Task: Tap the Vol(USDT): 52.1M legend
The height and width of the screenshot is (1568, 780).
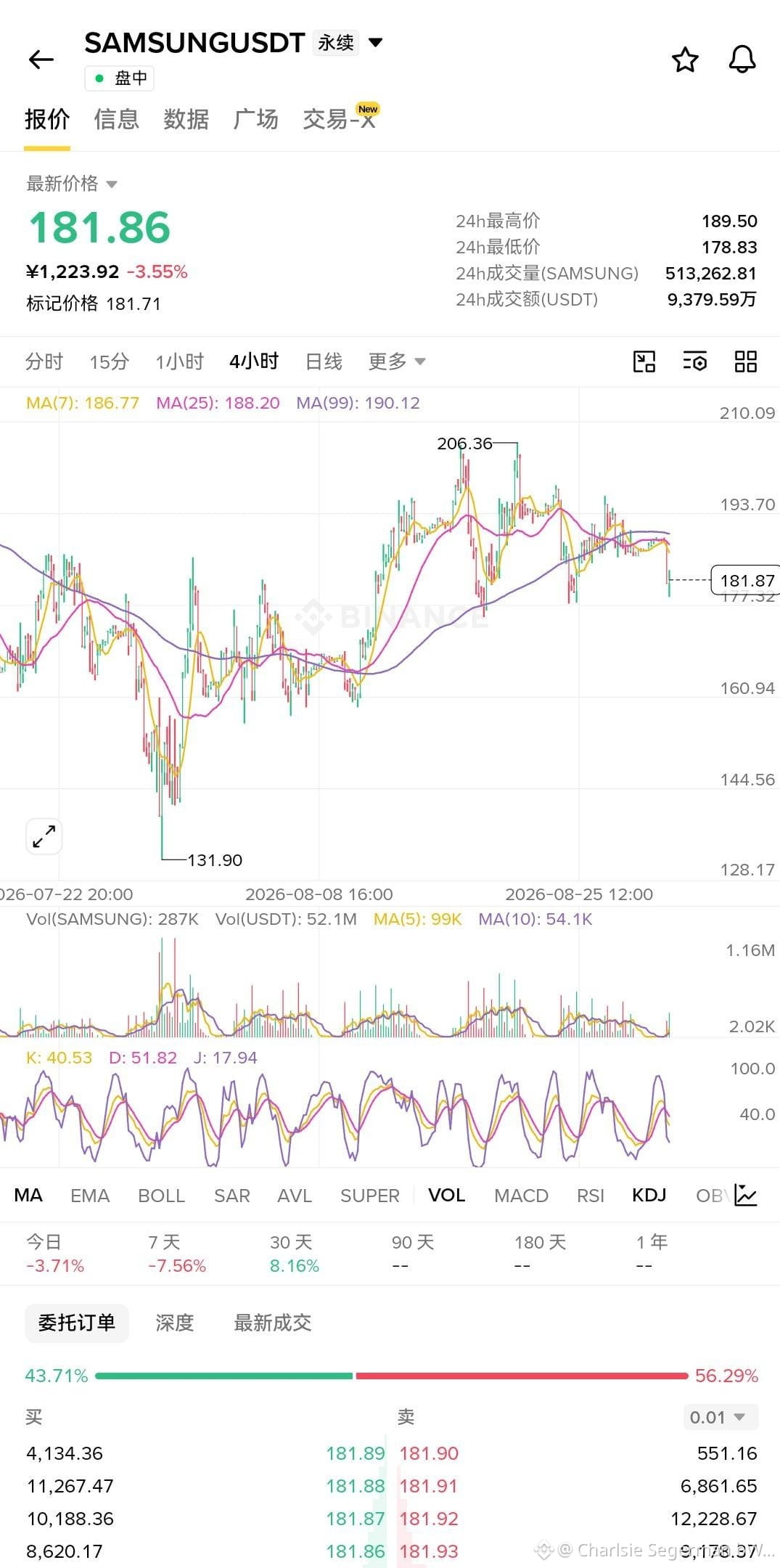Action: [286, 919]
